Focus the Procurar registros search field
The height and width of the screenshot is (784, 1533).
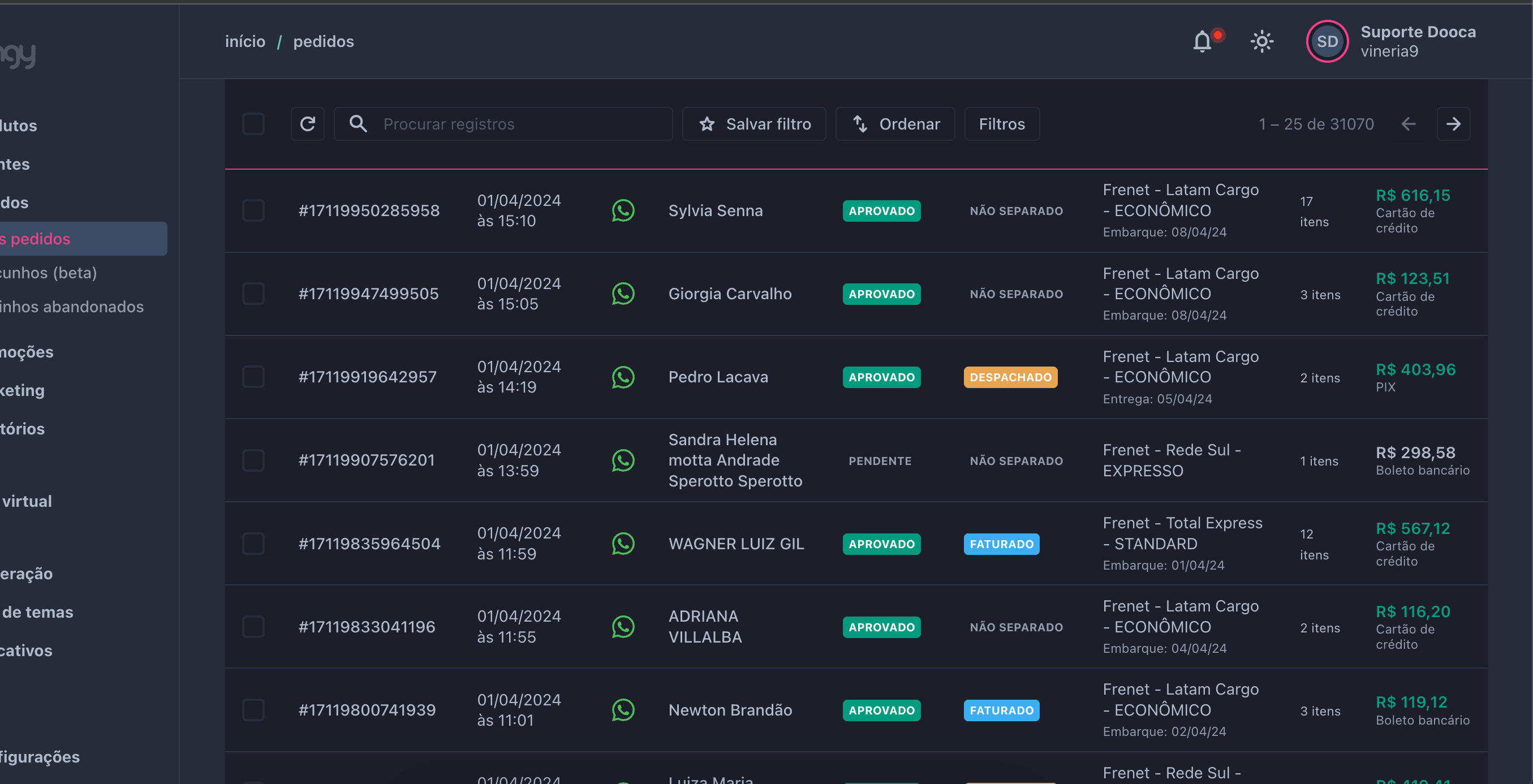tap(503, 124)
